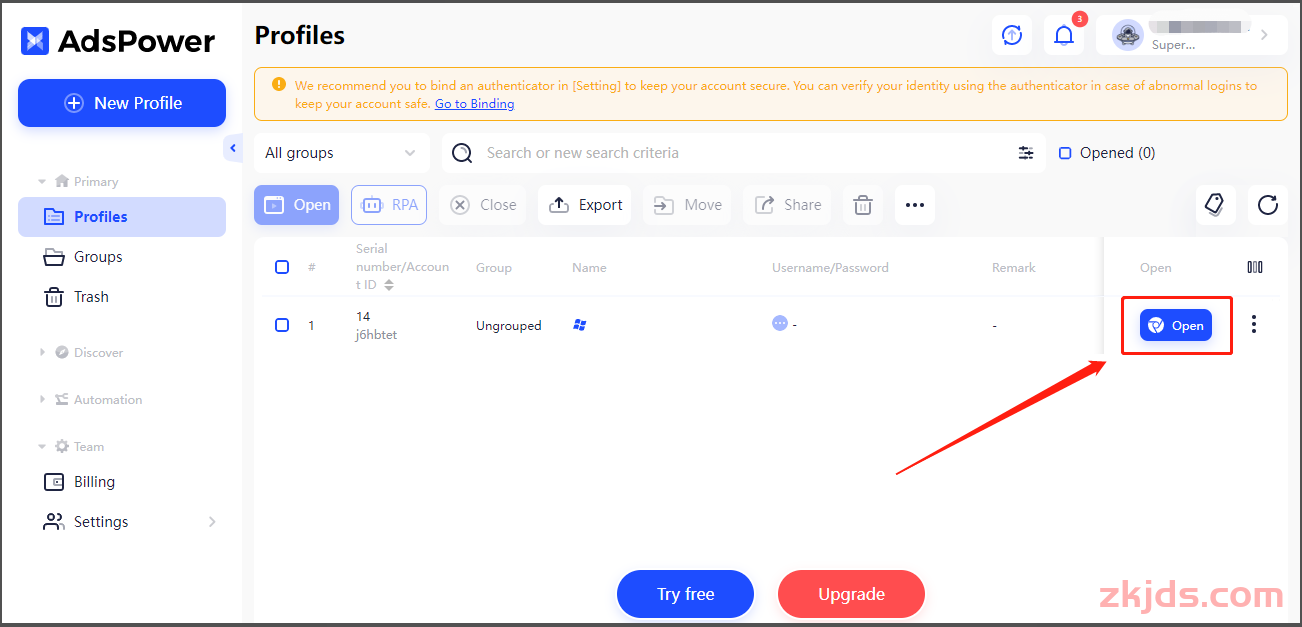Open the column settings icon
The height and width of the screenshot is (627, 1302).
click(x=1255, y=267)
